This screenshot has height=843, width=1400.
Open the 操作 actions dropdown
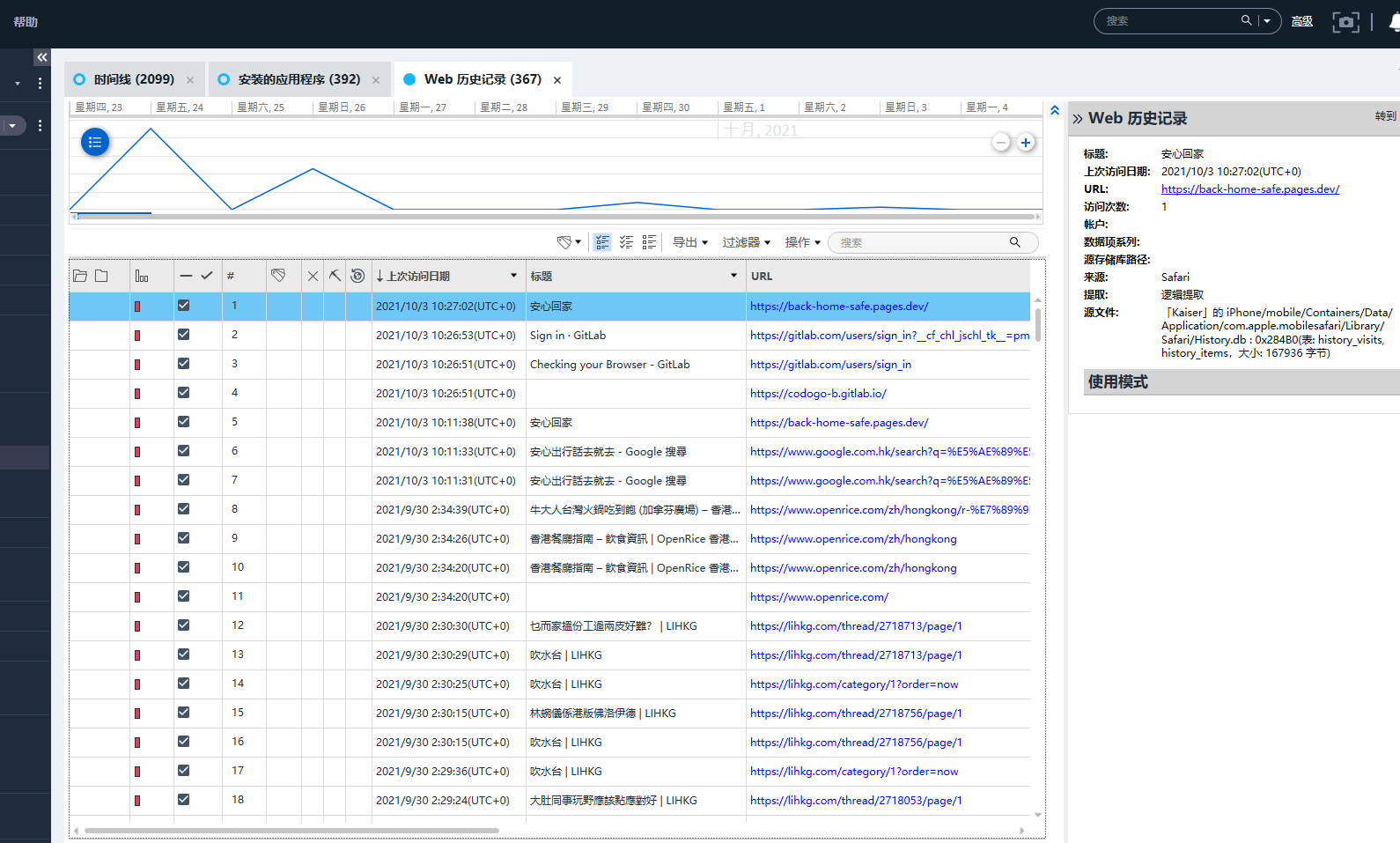(803, 242)
